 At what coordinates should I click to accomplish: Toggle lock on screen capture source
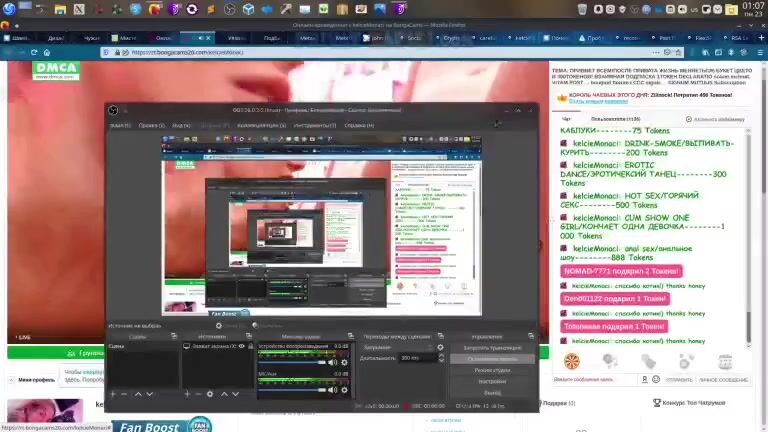click(x=250, y=346)
